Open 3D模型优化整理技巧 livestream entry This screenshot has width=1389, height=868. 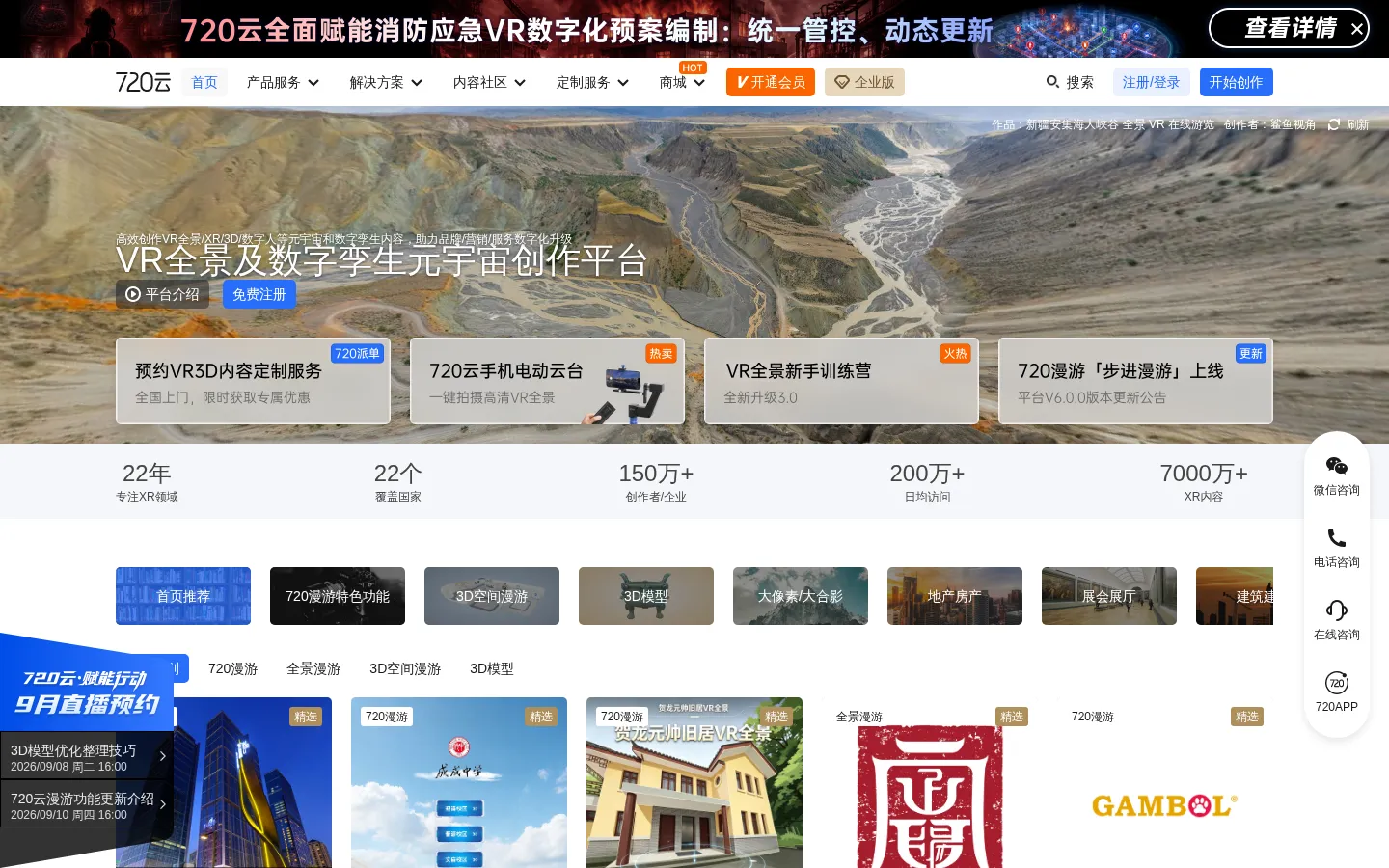tap(87, 756)
